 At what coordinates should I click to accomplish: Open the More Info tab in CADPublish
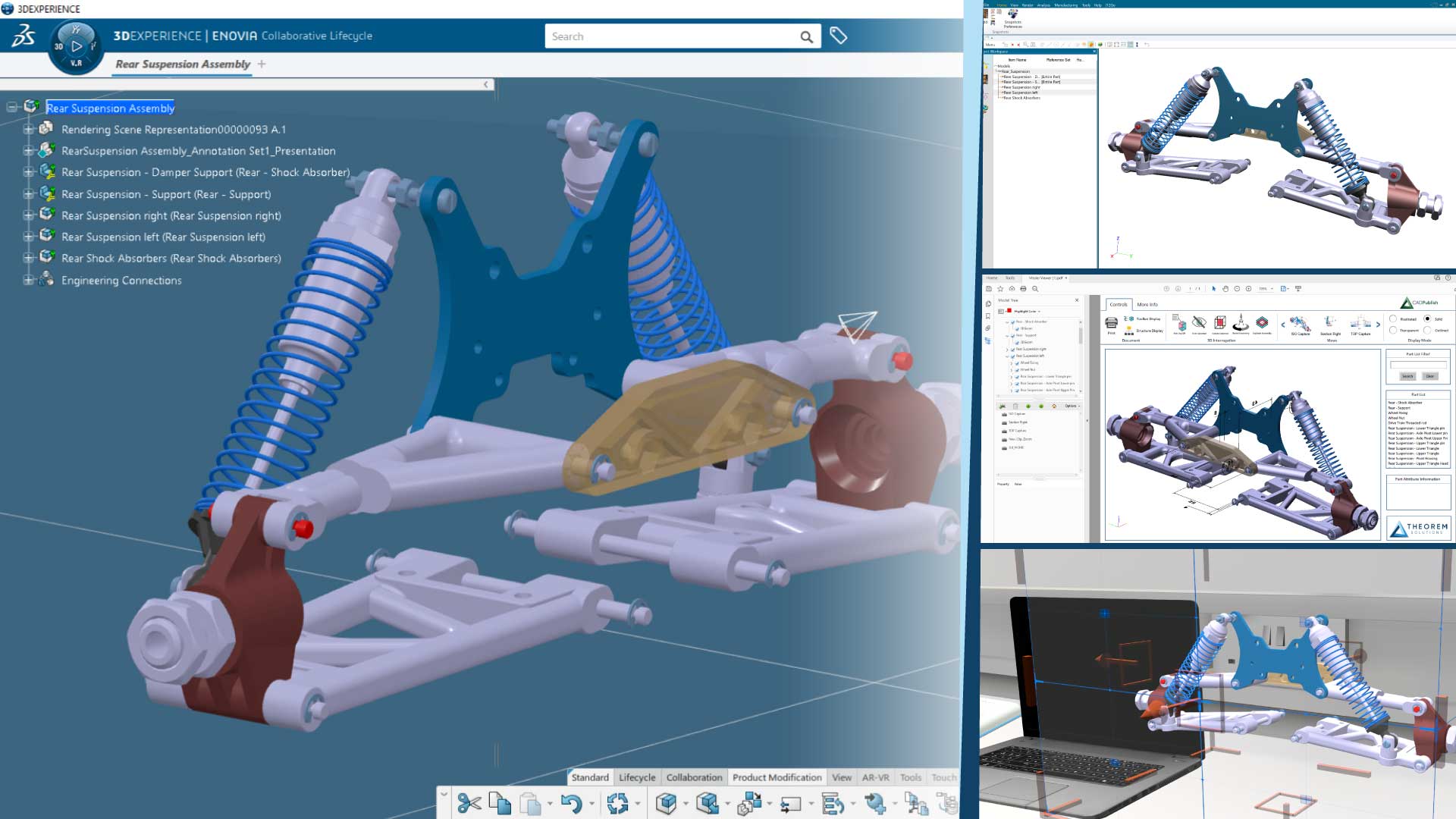coord(1147,304)
